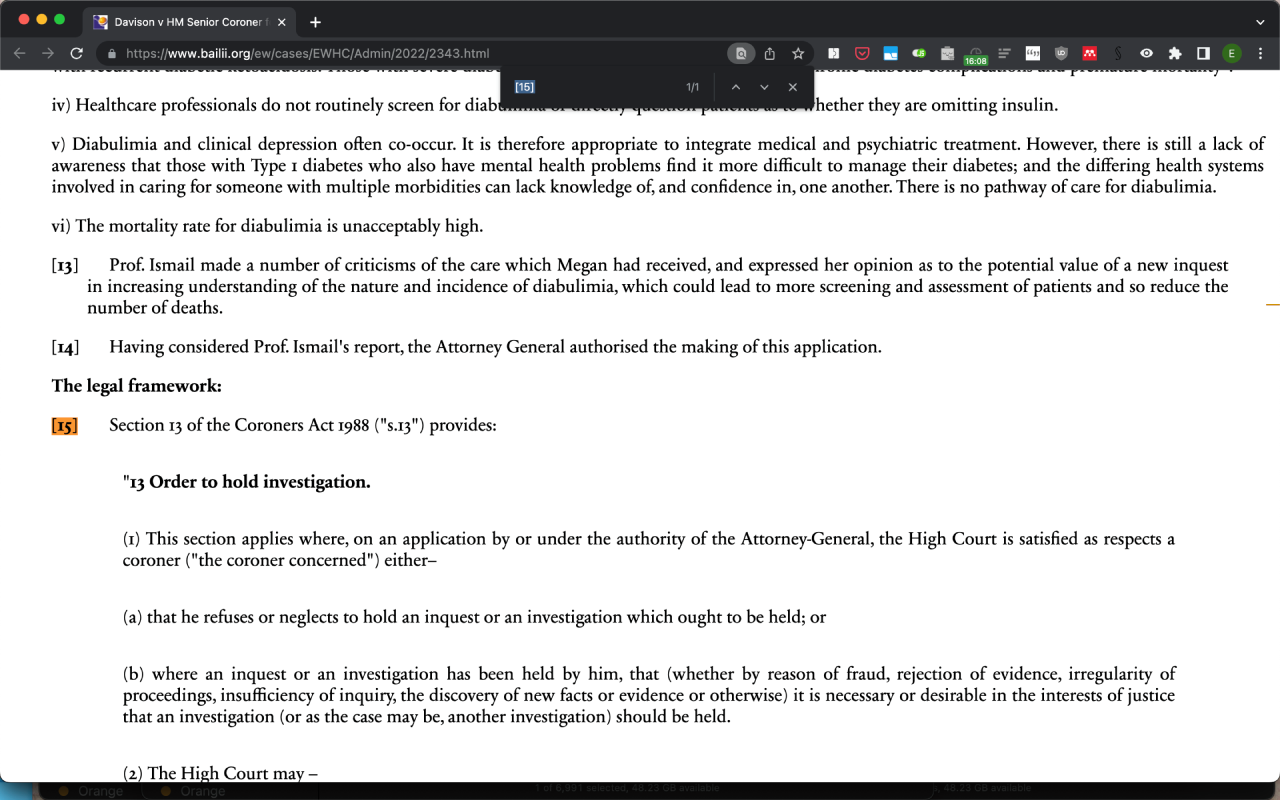Screen dimensions: 1280x800
Task: Click the find-in-page toolbar icon
Action: click(x=741, y=53)
